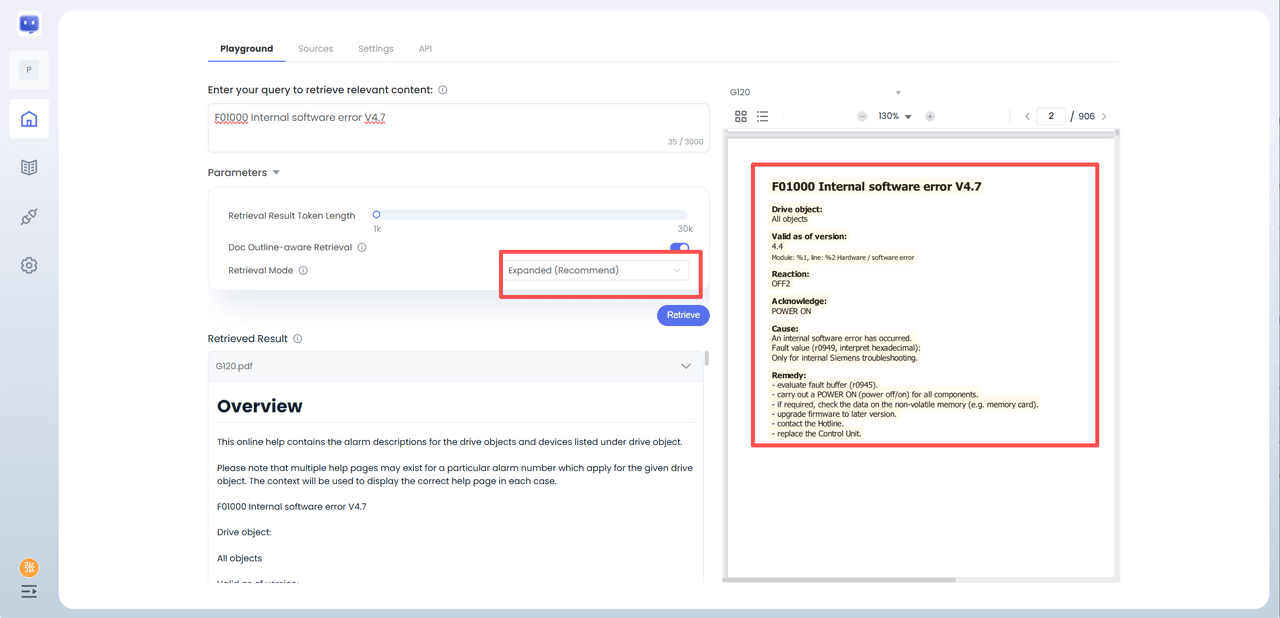Click the Retrieval Result Token Length slider
The height and width of the screenshot is (618, 1280).
[530, 215]
